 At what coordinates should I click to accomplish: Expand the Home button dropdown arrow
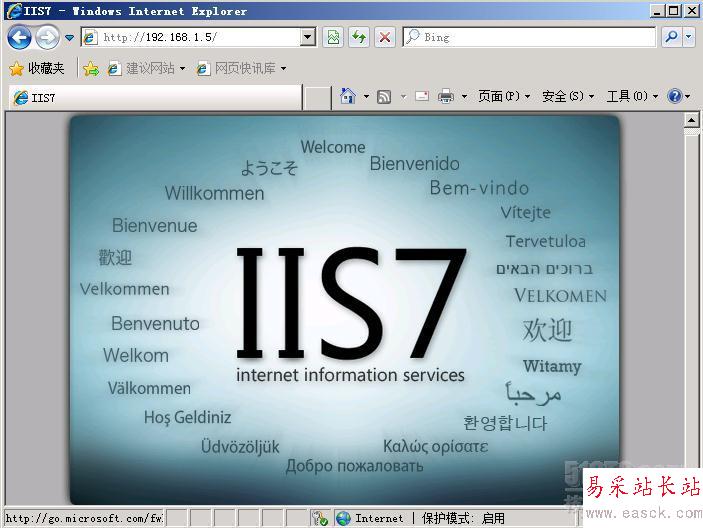[x=366, y=96]
